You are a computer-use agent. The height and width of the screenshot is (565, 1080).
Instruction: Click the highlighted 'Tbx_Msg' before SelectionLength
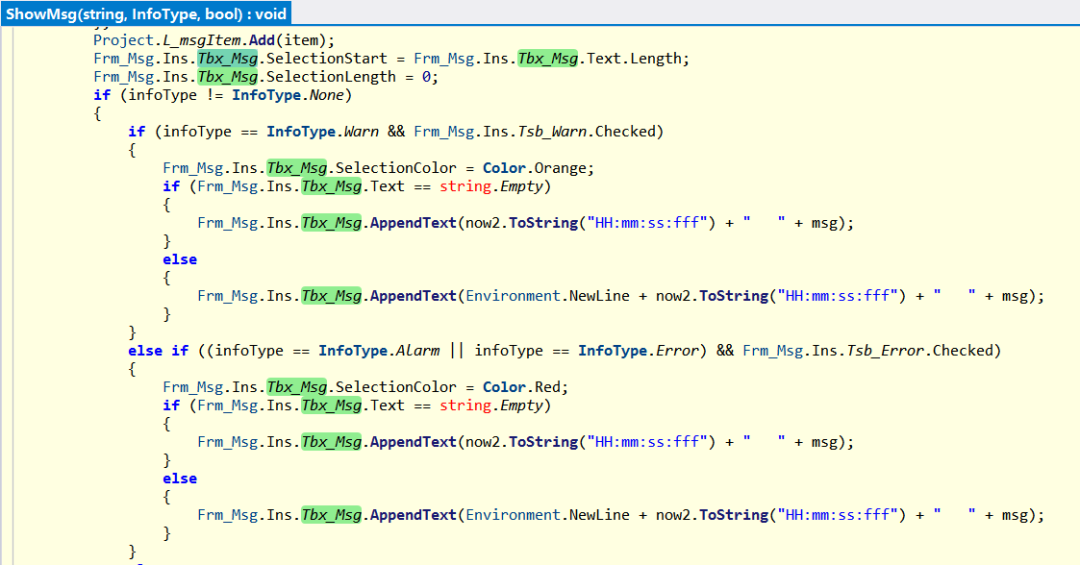(x=227, y=77)
